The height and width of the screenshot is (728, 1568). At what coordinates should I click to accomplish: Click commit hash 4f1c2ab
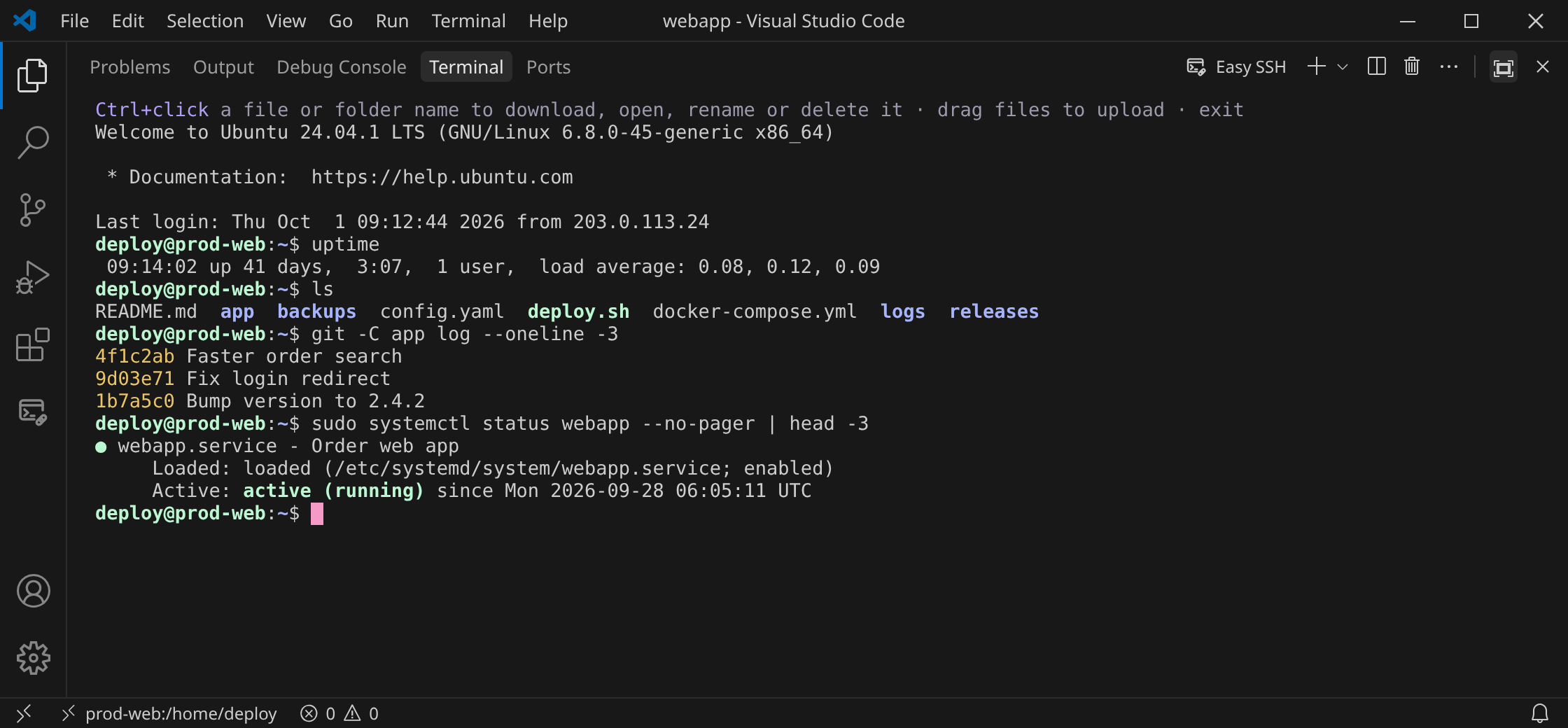pos(135,356)
